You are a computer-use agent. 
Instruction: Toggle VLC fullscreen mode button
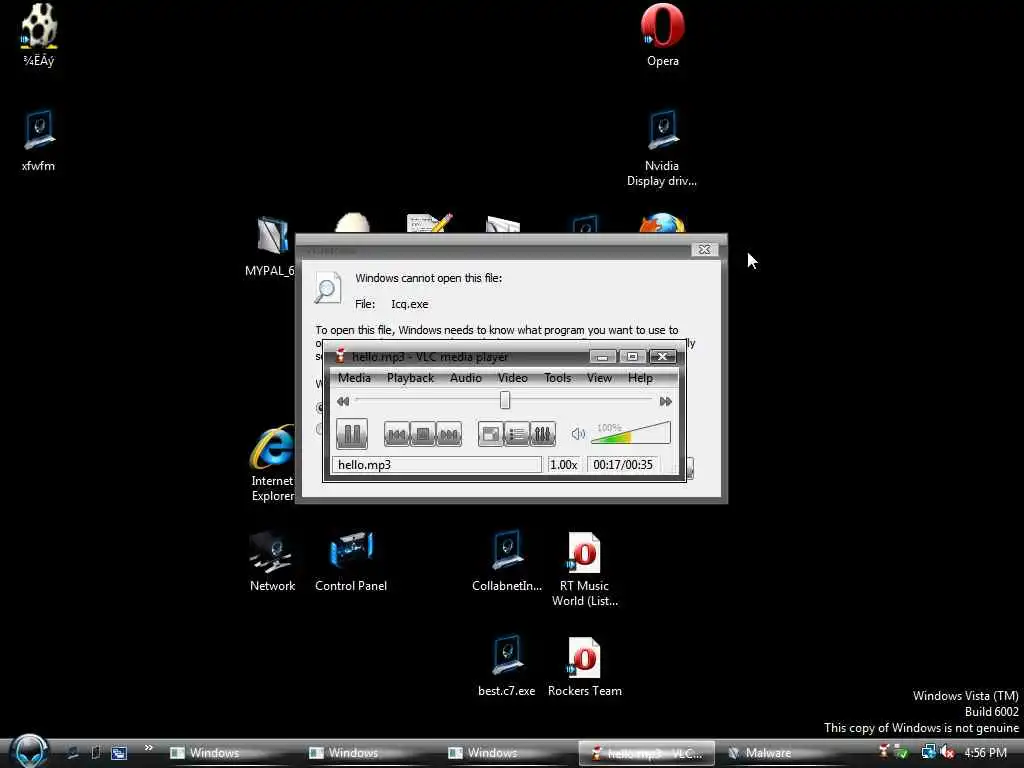click(490, 434)
